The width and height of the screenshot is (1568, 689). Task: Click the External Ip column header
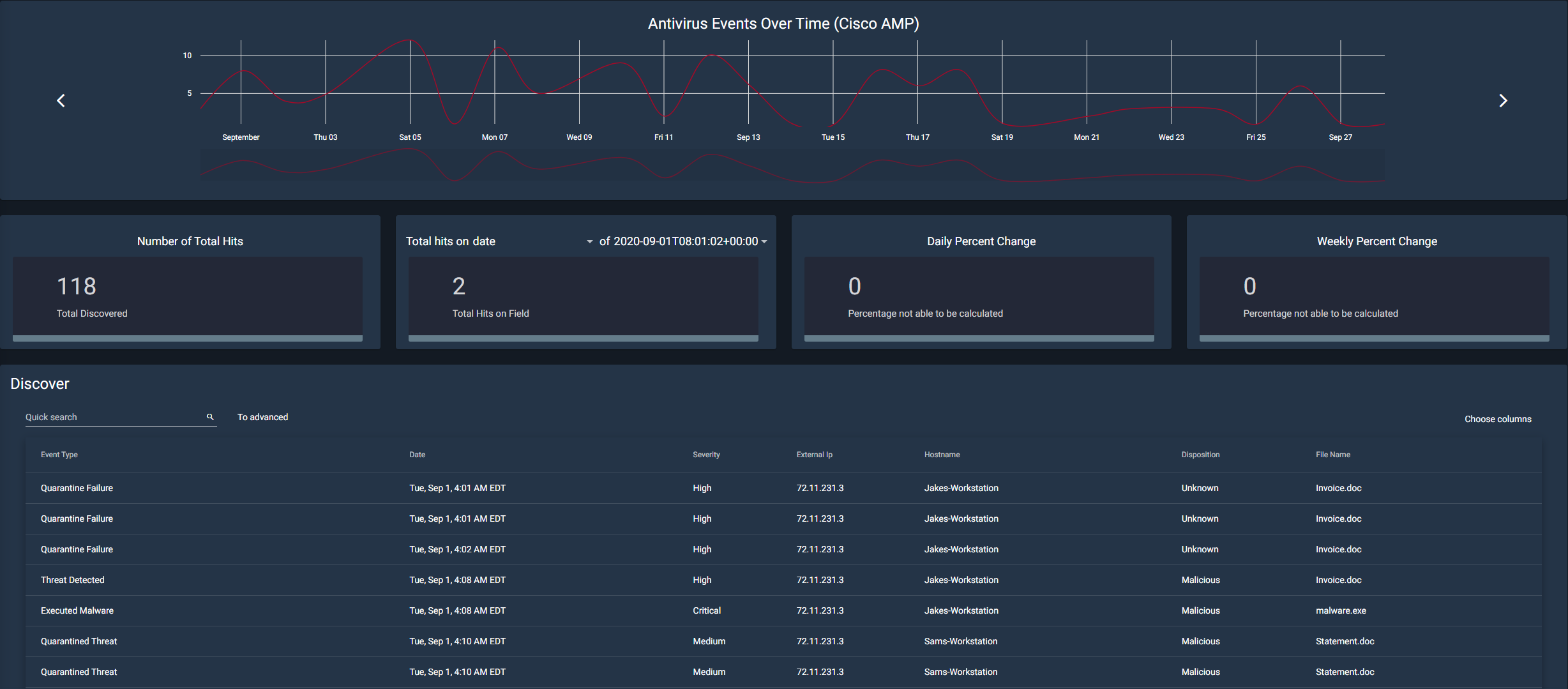pos(814,455)
